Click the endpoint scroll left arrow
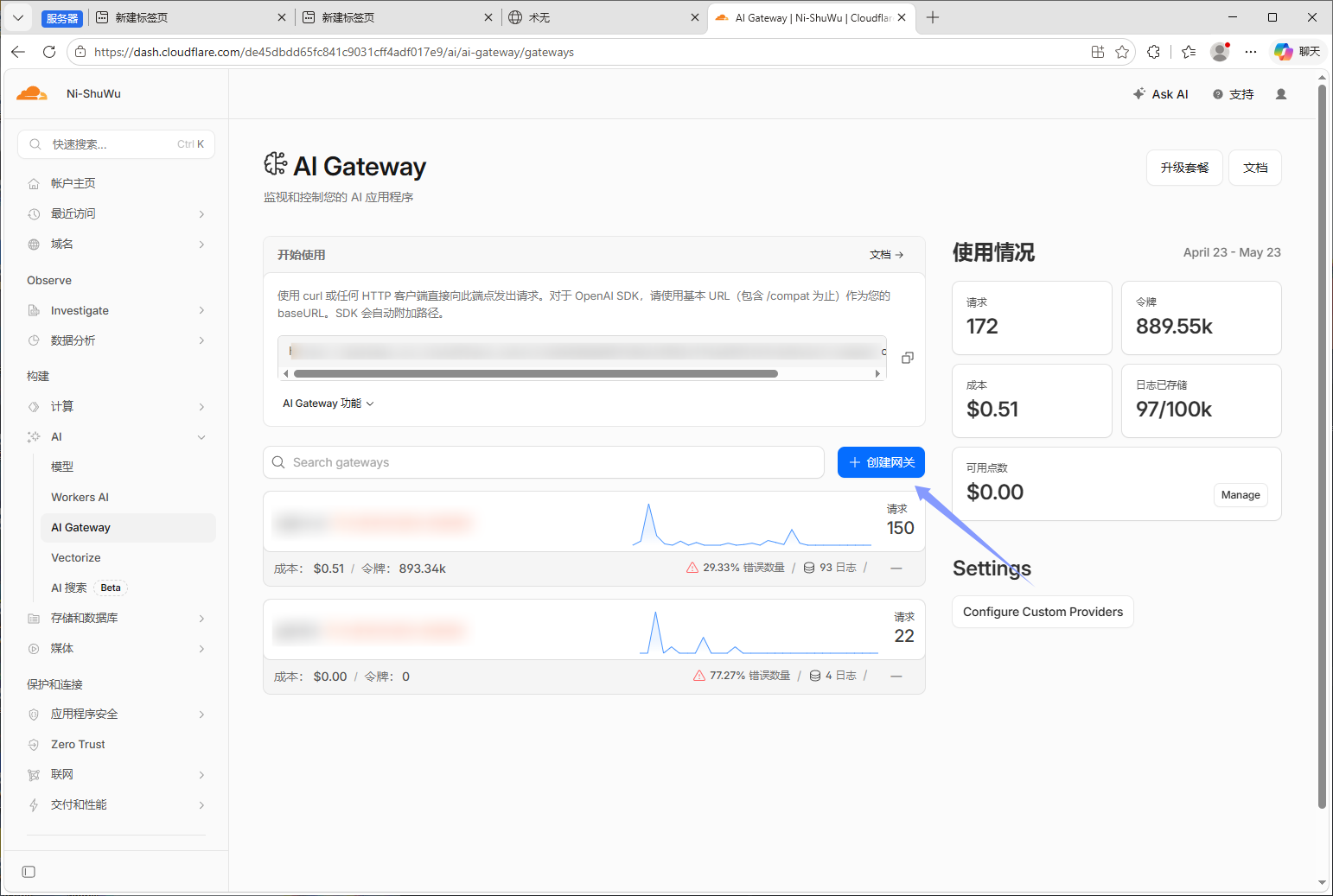Screen dimensions: 1333x896 click(x=285, y=374)
